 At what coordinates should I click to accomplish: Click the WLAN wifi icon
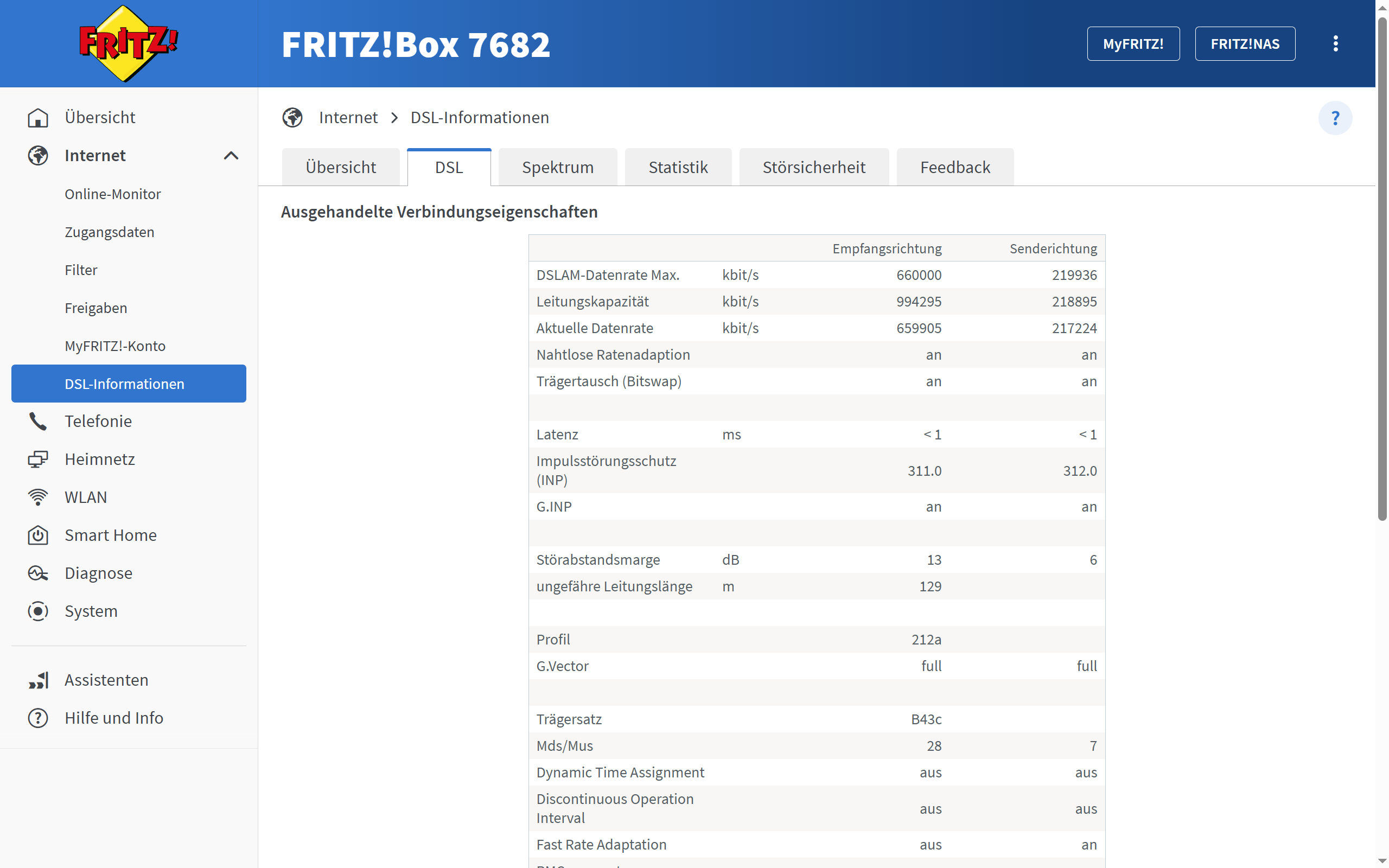click(38, 497)
